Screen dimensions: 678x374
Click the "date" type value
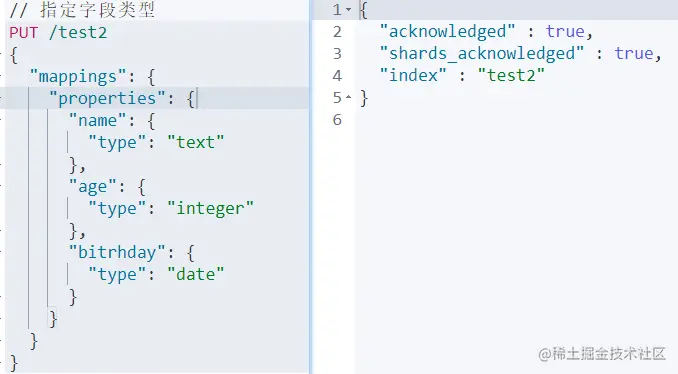[195, 274]
